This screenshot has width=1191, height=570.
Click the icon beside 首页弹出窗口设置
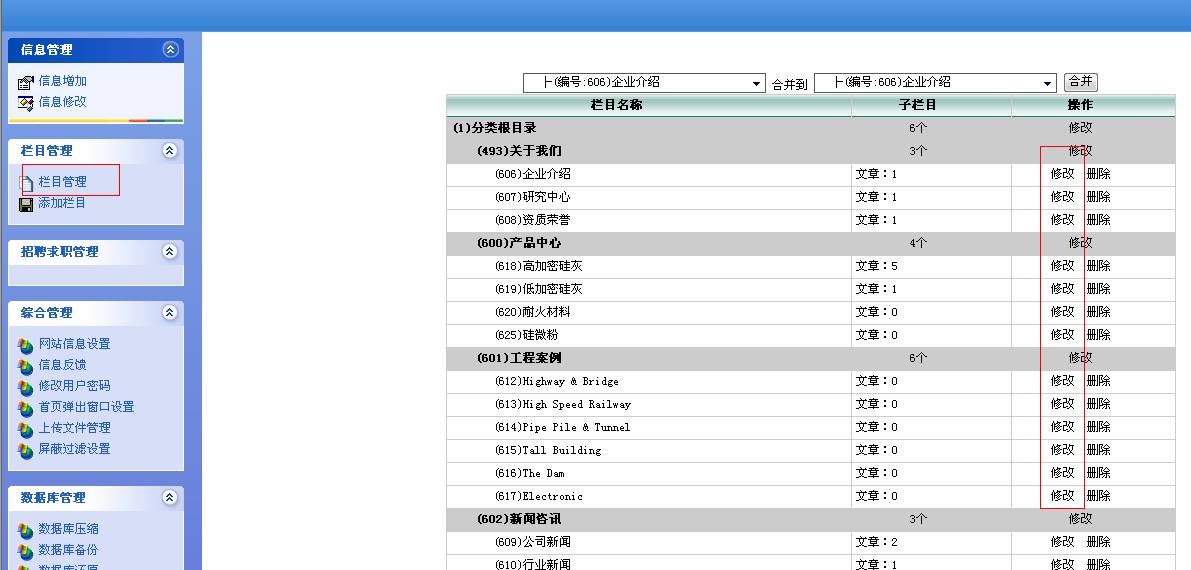(x=26, y=408)
